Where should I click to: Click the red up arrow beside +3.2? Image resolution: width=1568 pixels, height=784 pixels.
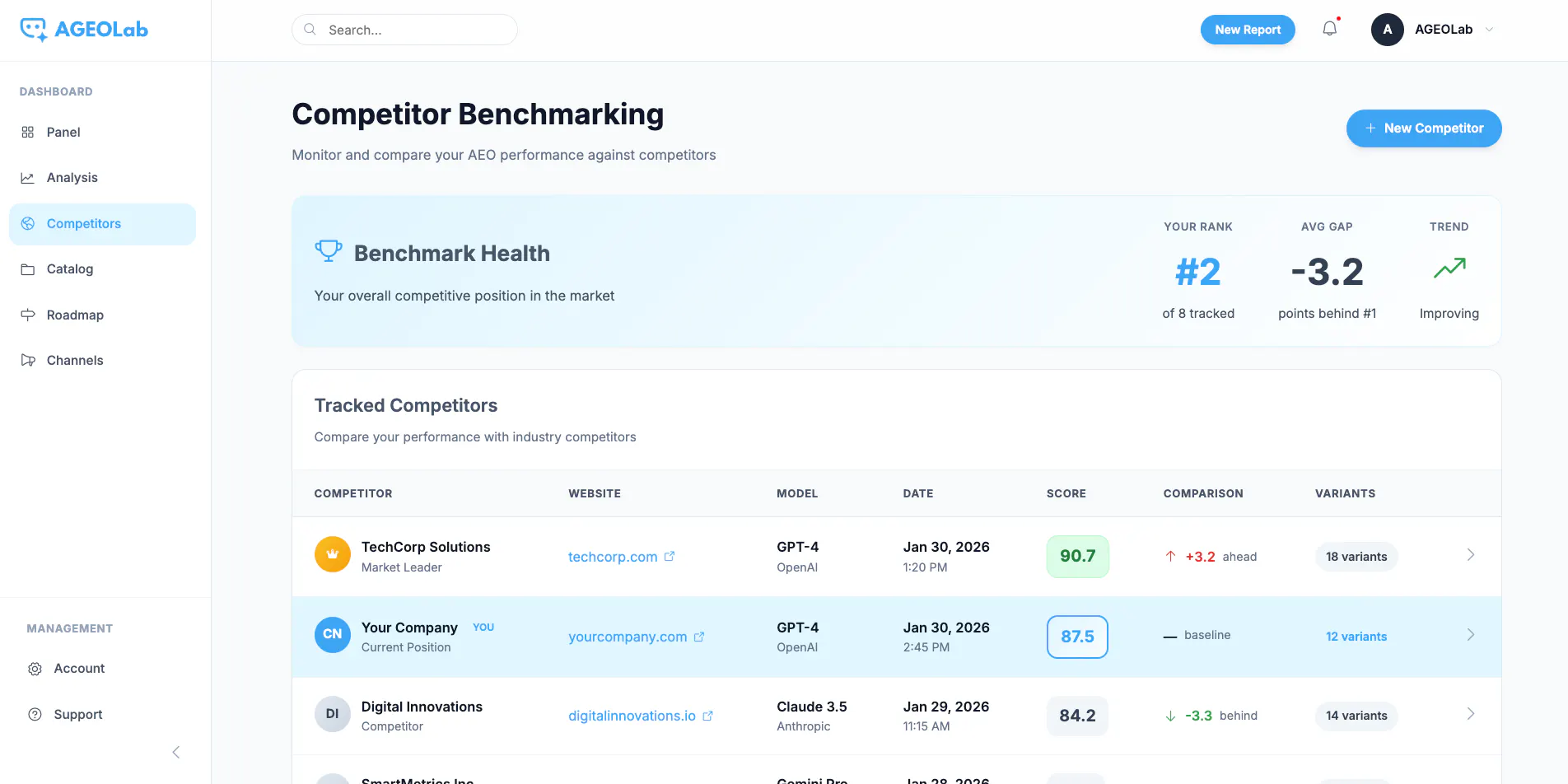pos(1170,557)
